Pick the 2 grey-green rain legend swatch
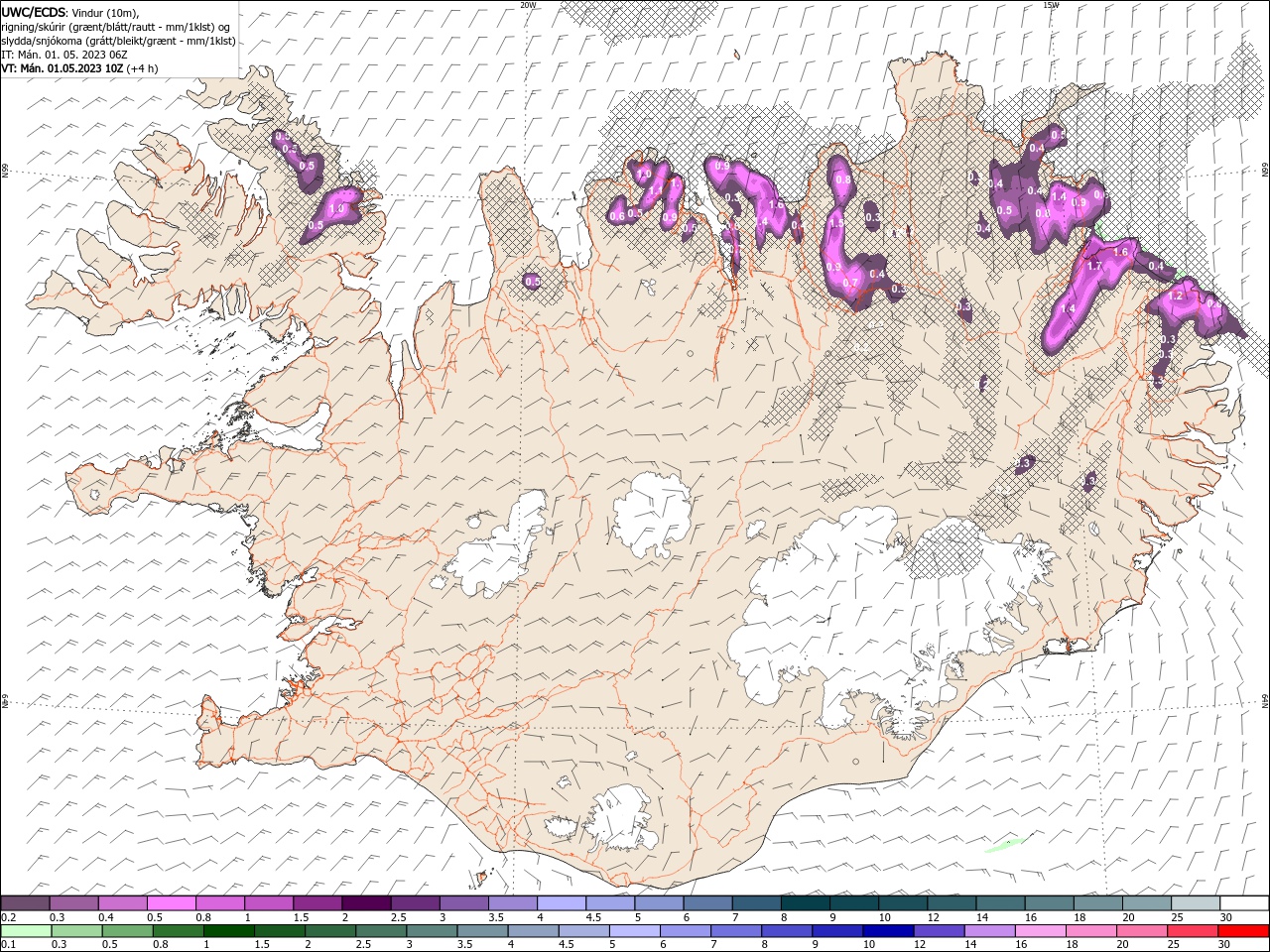The height and width of the screenshot is (952, 1270). 330,931
